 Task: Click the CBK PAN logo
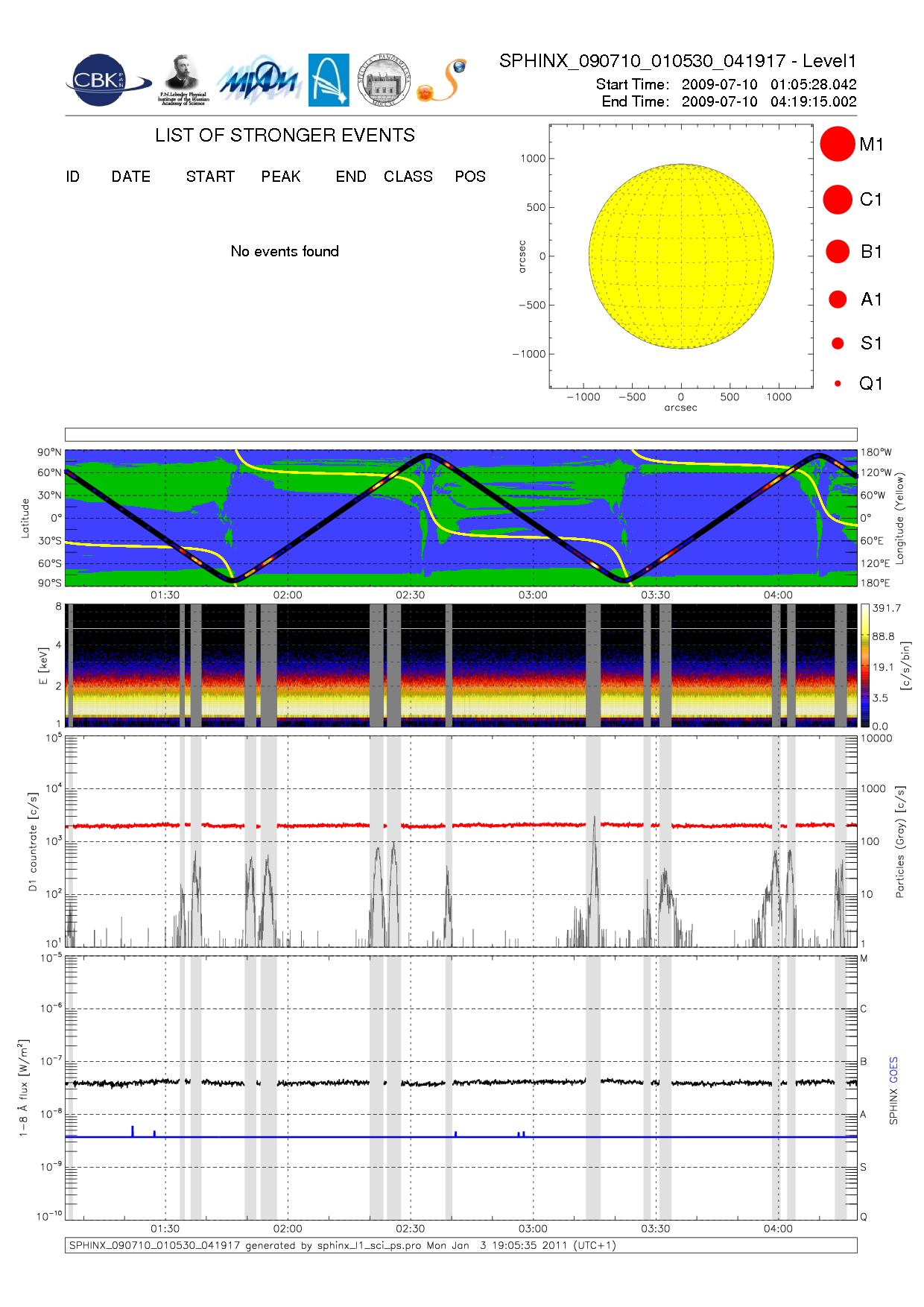coord(104,80)
